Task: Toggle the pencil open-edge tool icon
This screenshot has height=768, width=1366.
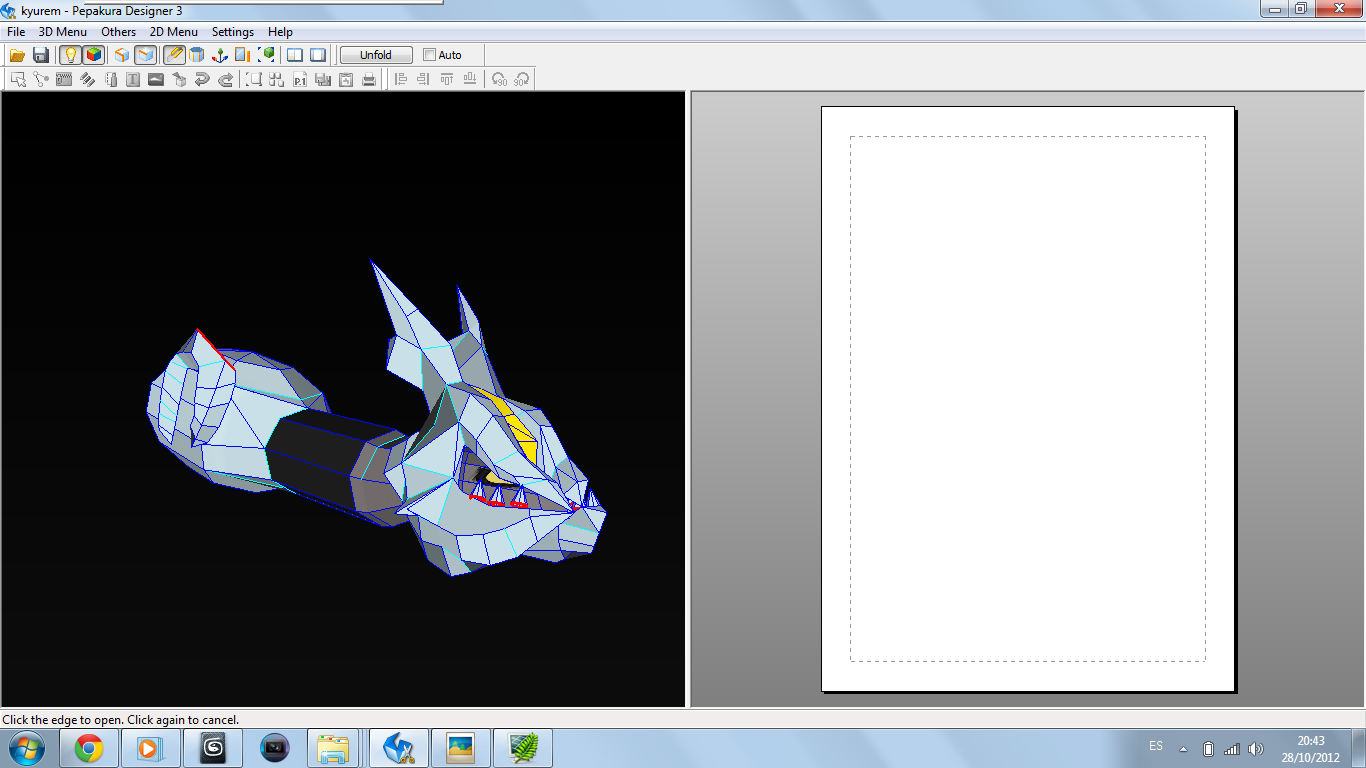Action: [174, 55]
